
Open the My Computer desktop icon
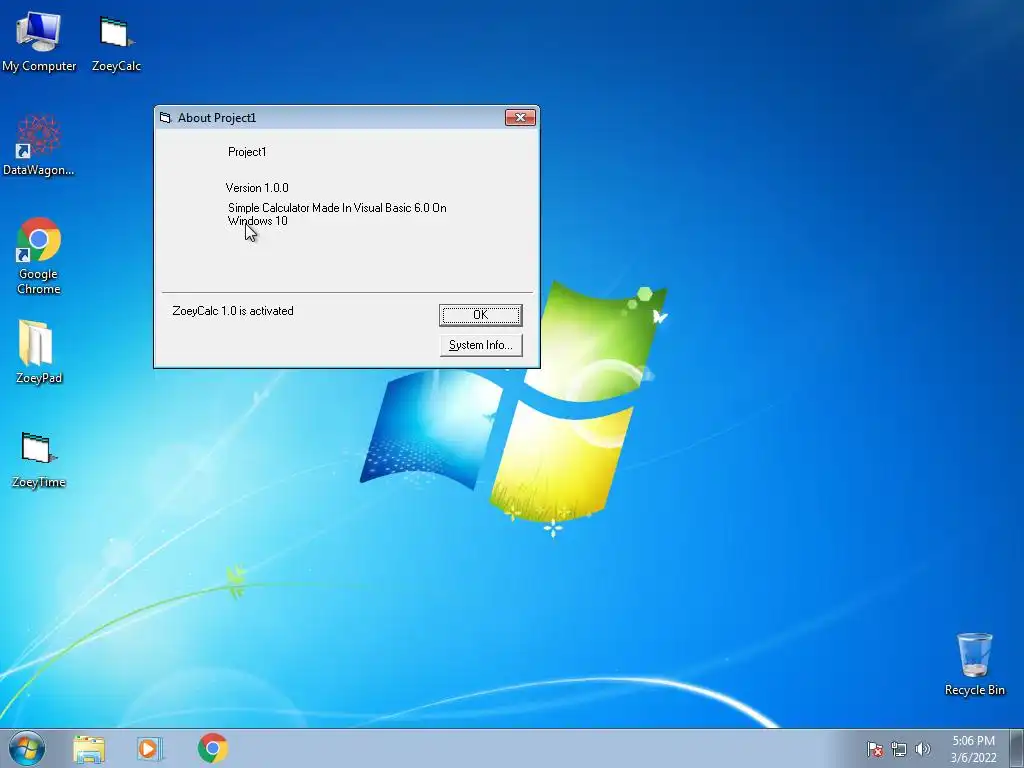pyautogui.click(x=39, y=41)
